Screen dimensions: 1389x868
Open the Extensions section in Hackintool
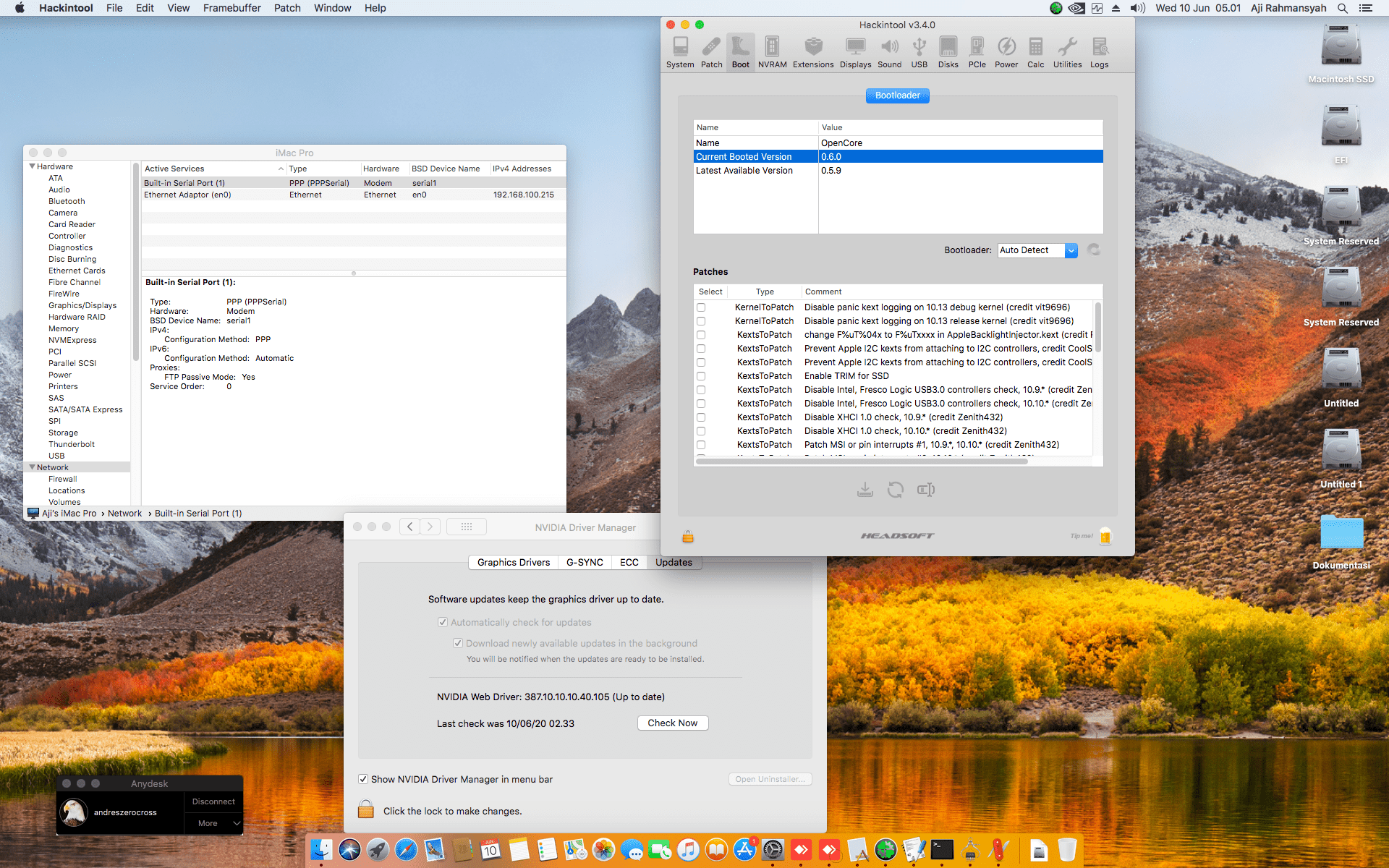pyautogui.click(x=813, y=53)
